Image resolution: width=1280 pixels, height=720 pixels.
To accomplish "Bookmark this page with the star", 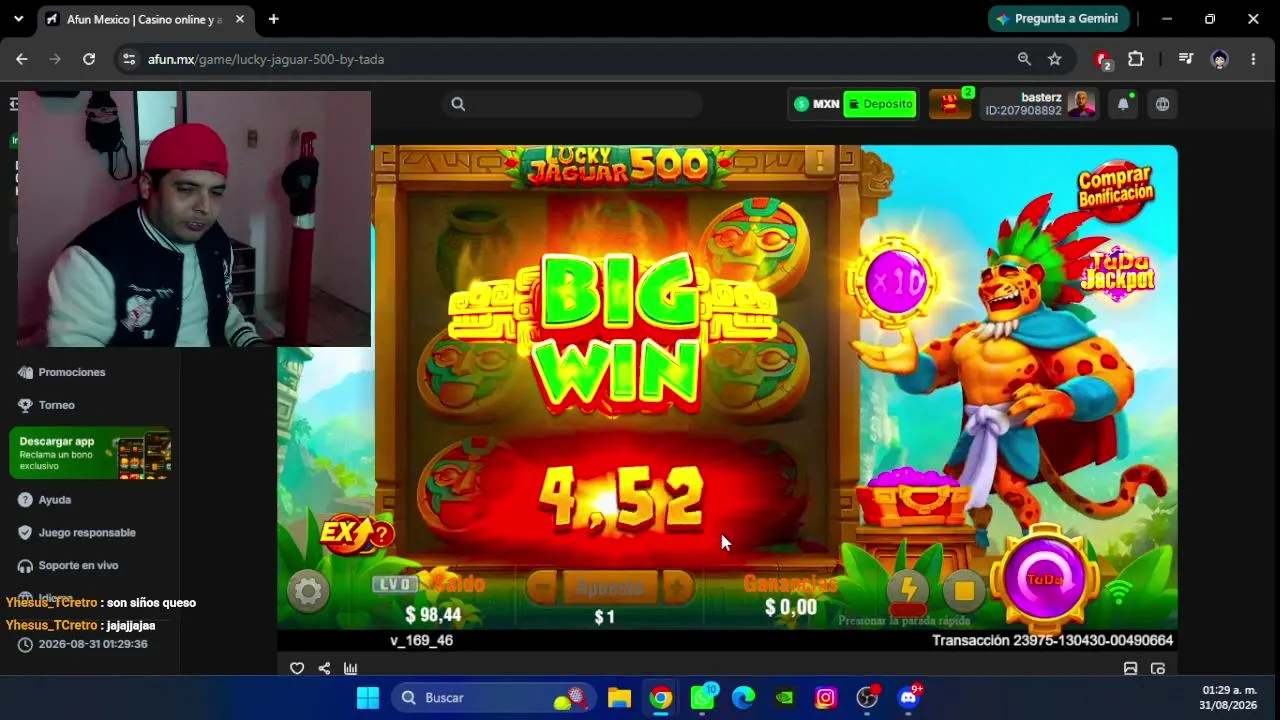I will click(1054, 59).
